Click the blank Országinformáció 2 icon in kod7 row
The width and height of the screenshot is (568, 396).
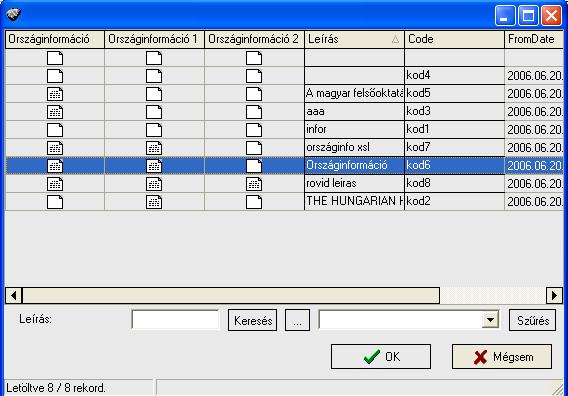254,148
